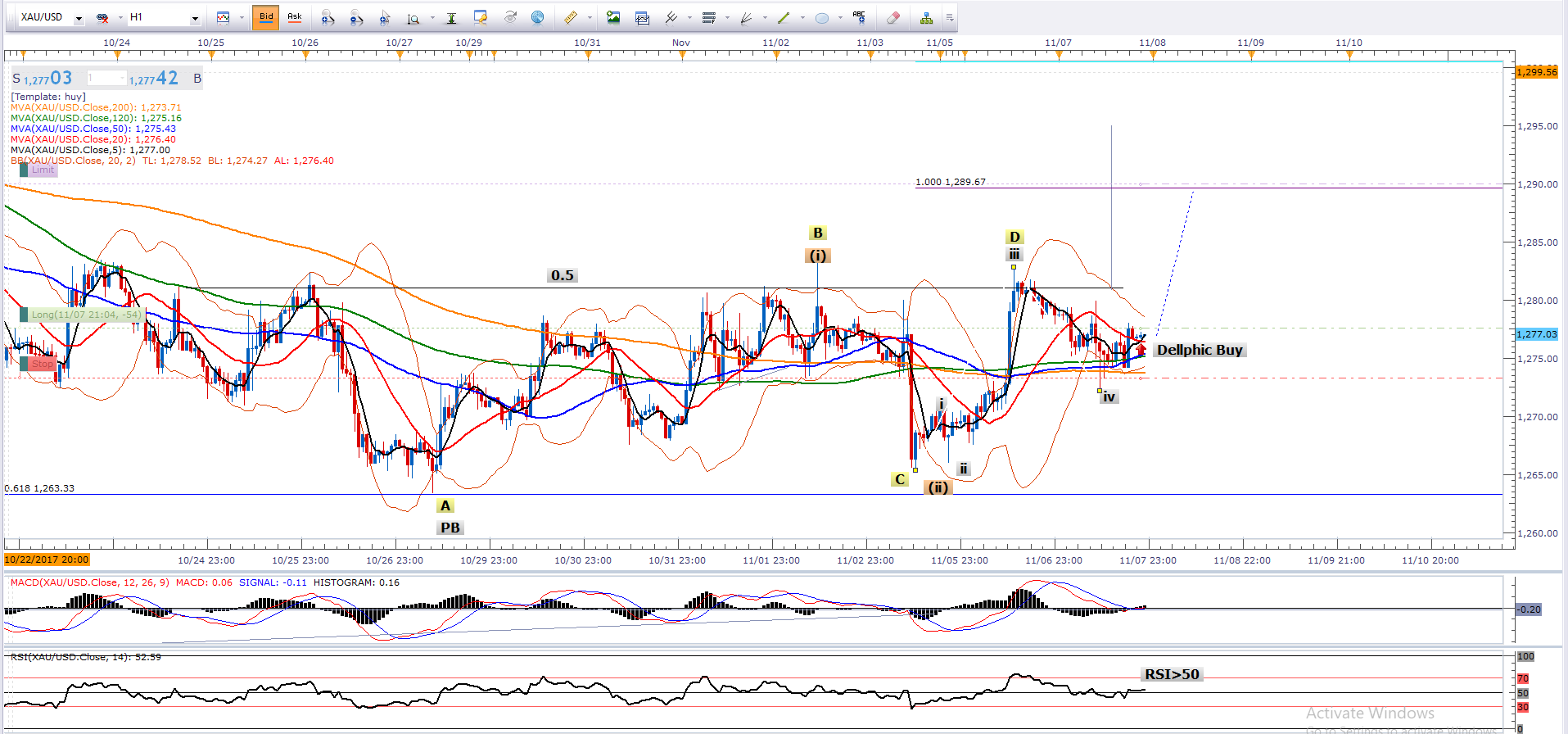Select the green trend line drawing tool

pyautogui.click(x=784, y=17)
